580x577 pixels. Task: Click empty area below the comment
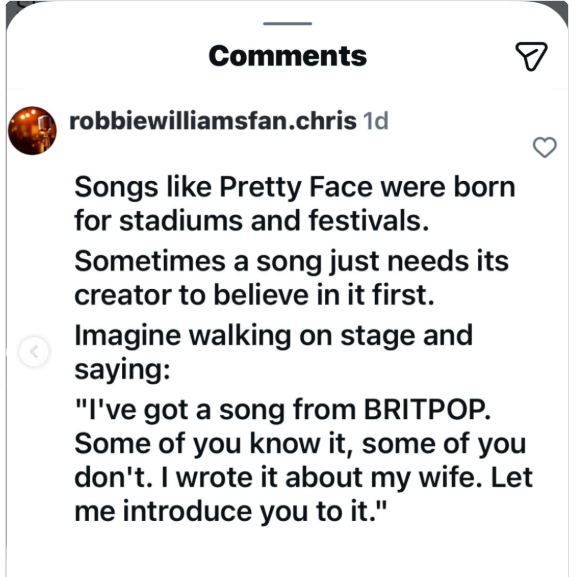click(x=288, y=553)
